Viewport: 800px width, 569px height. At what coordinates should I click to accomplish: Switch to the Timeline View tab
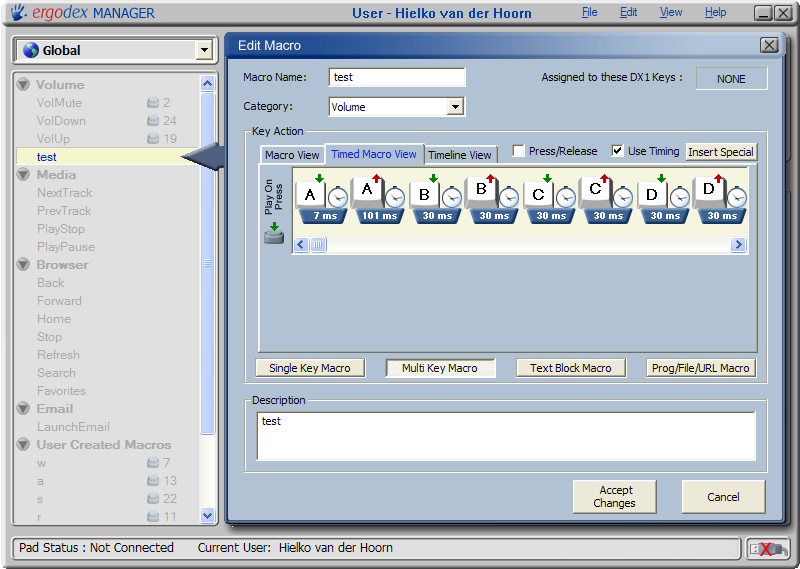(x=460, y=155)
